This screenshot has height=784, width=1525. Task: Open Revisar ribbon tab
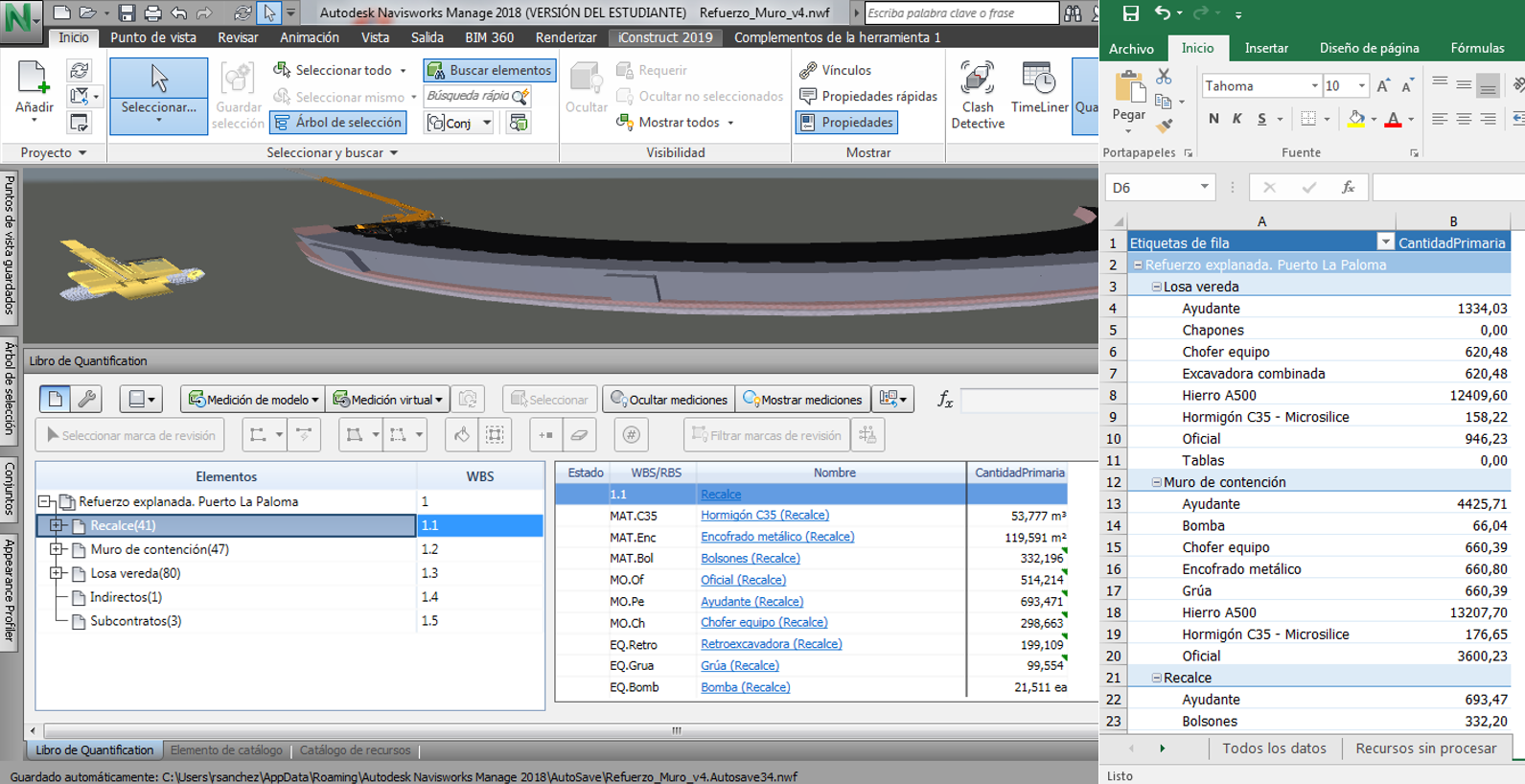point(238,37)
